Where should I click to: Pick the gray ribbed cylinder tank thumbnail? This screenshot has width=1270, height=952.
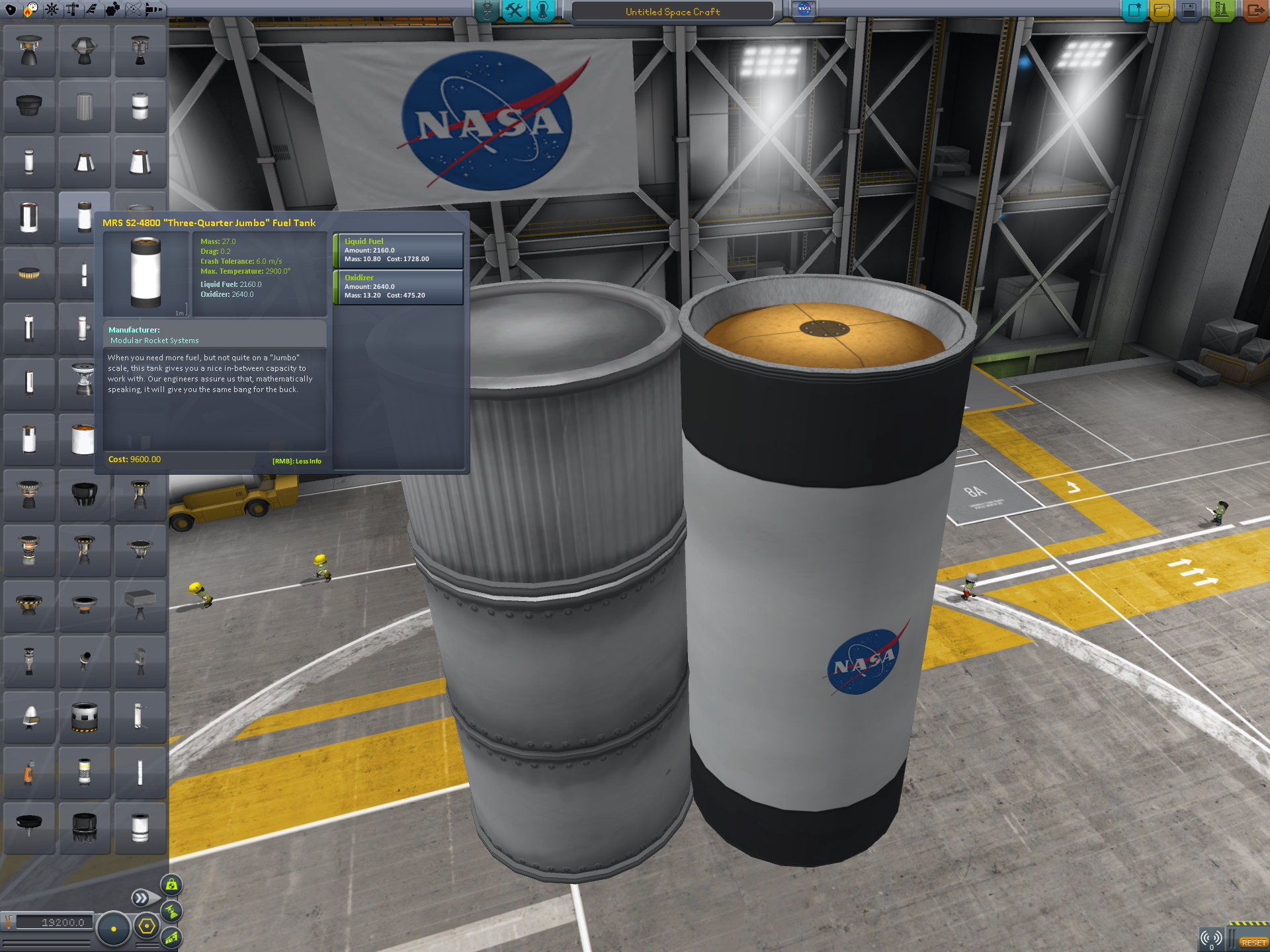(85, 106)
